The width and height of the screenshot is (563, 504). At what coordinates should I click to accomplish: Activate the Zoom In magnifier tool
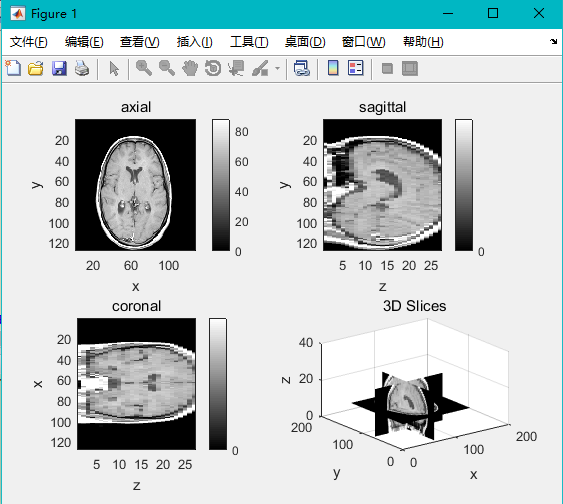pyautogui.click(x=144, y=68)
